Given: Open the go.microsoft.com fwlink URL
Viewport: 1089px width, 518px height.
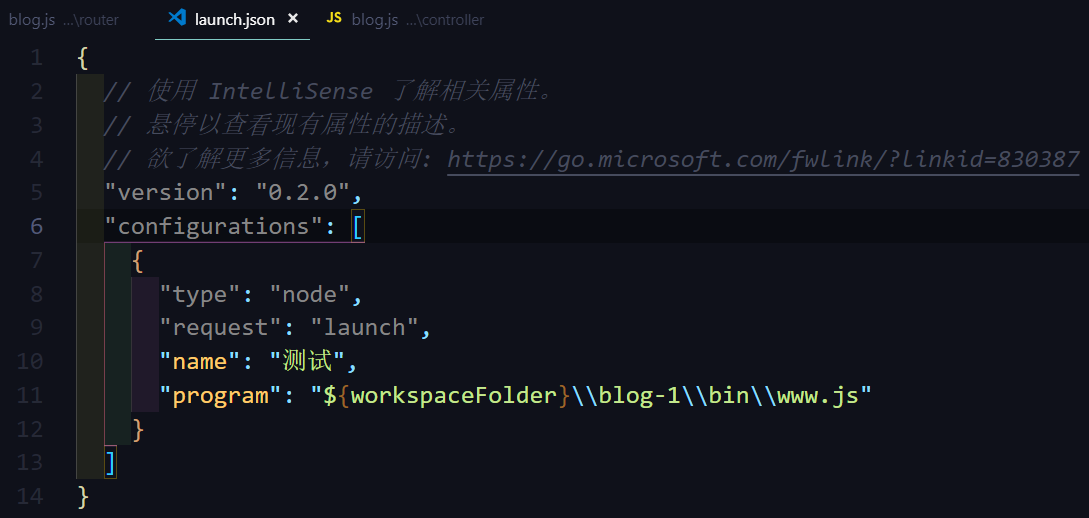Looking at the screenshot, I should click(x=763, y=159).
